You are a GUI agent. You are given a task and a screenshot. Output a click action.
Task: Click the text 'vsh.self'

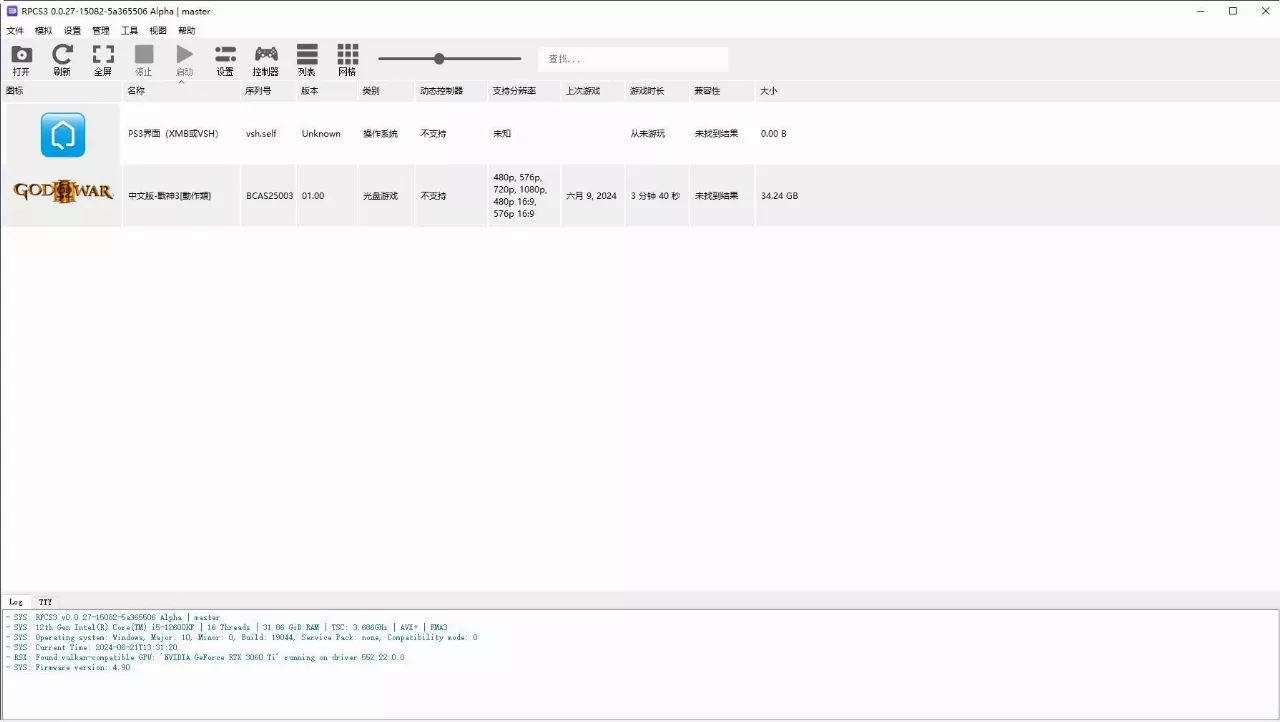tap(261, 134)
